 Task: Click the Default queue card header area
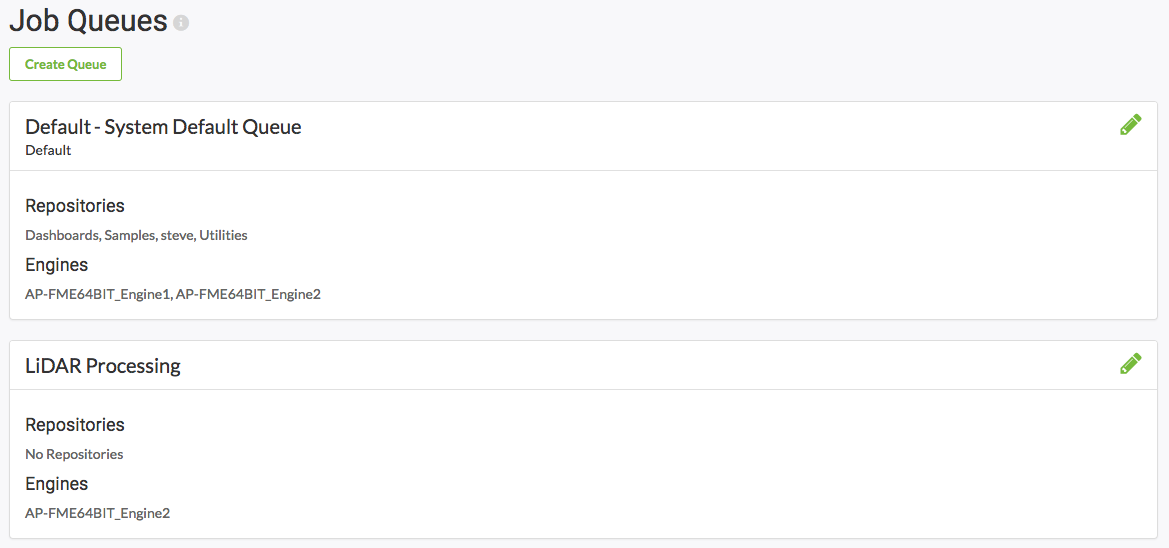coord(583,136)
